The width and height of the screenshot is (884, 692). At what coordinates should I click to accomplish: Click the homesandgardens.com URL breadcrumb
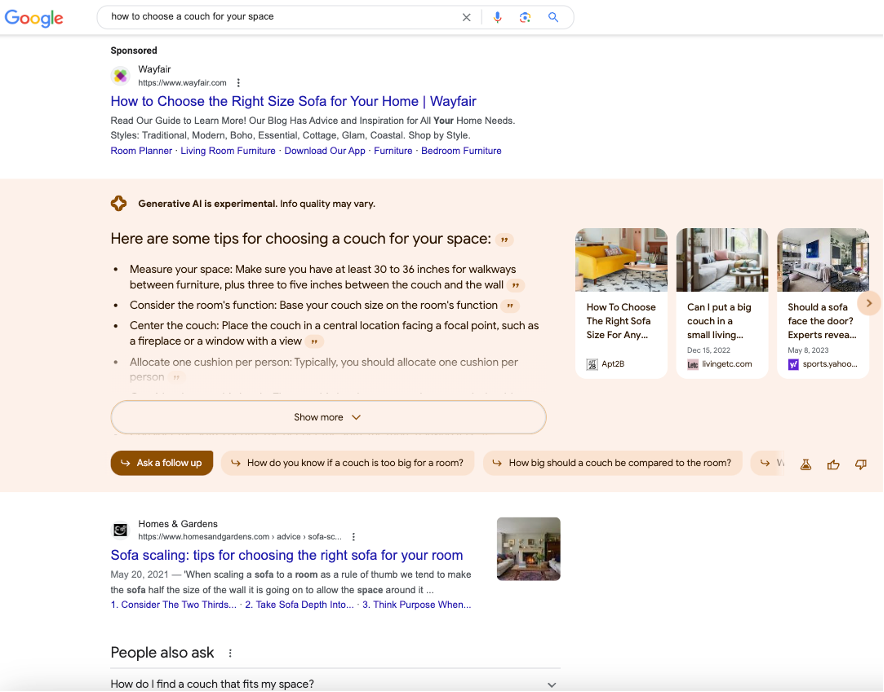(240, 537)
